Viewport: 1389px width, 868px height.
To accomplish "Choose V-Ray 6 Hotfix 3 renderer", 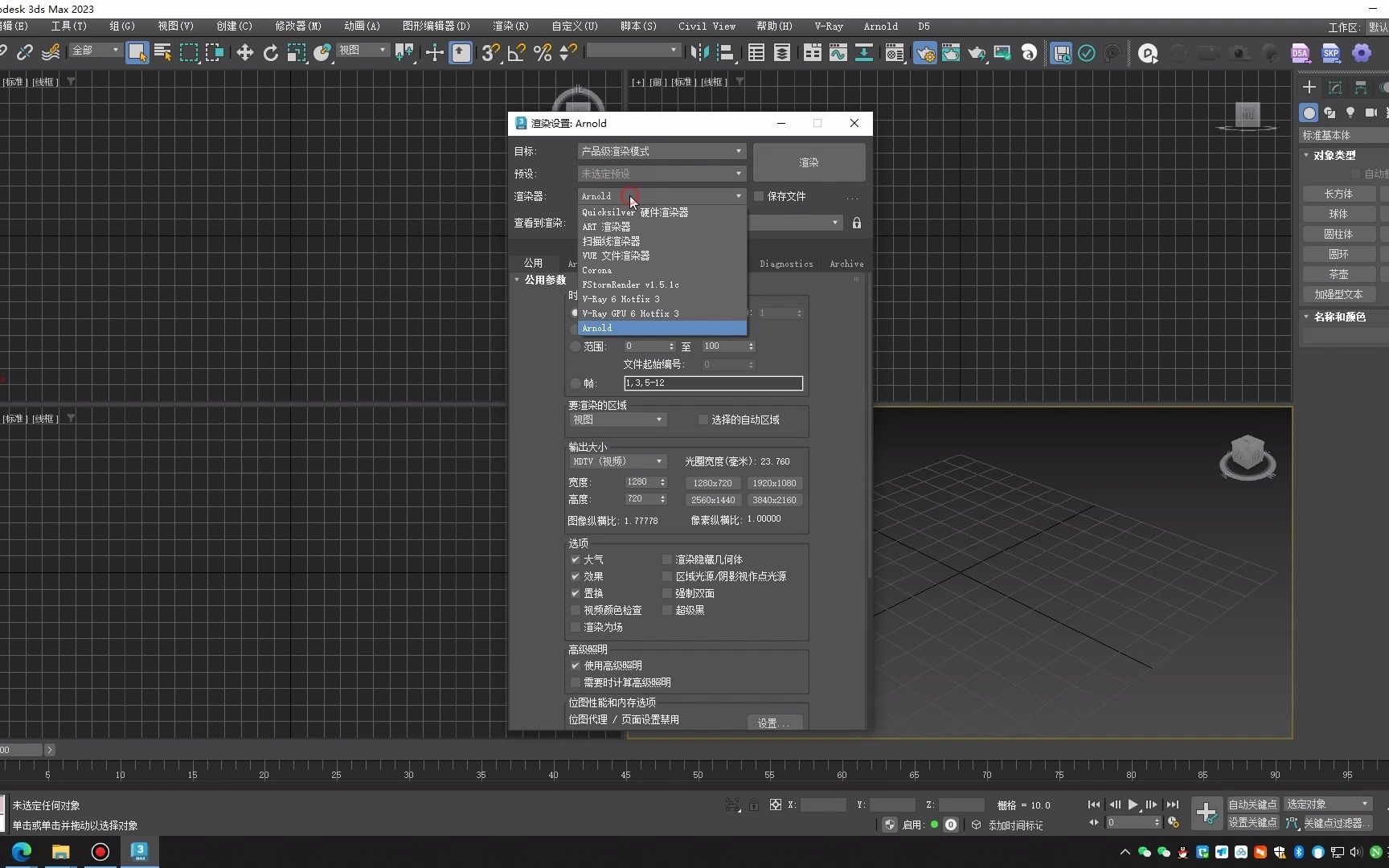I will (x=662, y=299).
